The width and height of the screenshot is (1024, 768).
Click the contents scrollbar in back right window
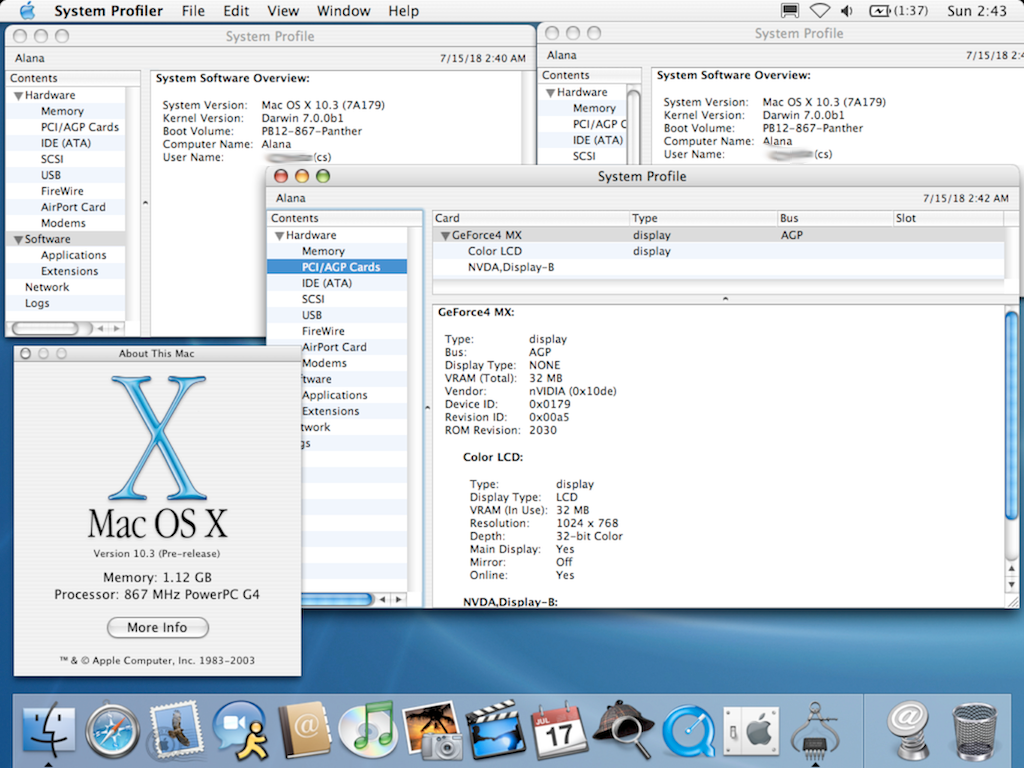tap(633, 124)
